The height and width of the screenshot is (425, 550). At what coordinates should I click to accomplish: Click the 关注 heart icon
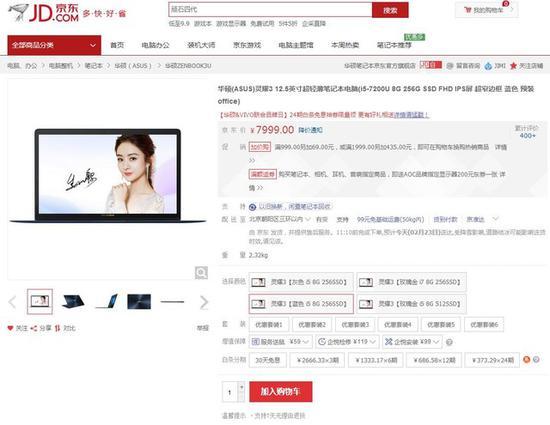point(10,328)
